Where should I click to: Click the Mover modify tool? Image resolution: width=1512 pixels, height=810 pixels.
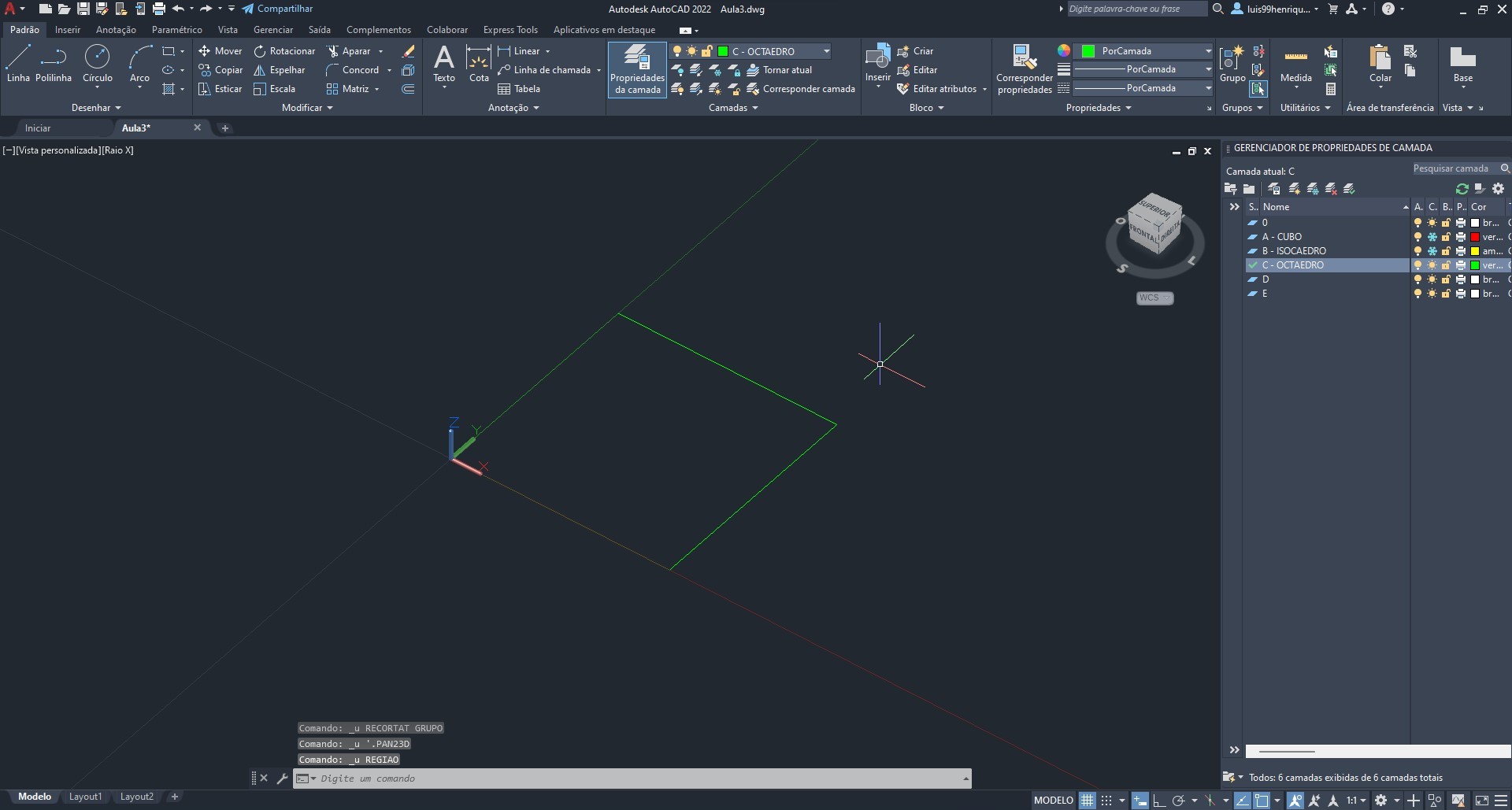pos(220,50)
